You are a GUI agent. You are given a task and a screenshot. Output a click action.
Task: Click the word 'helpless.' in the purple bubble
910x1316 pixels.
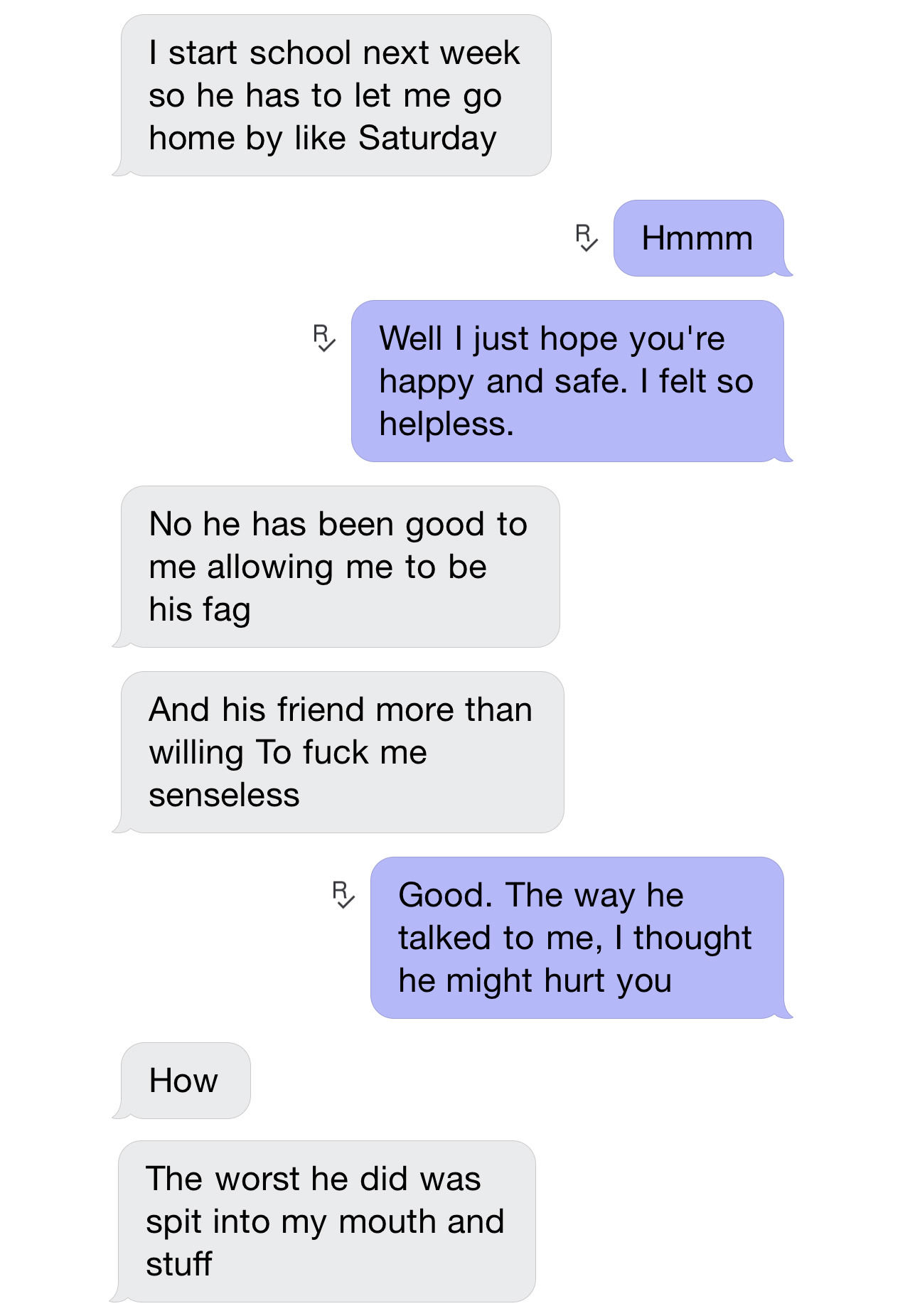(x=446, y=424)
